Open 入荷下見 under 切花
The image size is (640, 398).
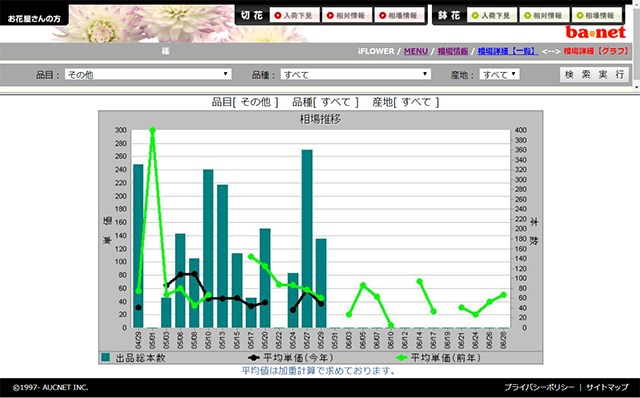click(294, 16)
